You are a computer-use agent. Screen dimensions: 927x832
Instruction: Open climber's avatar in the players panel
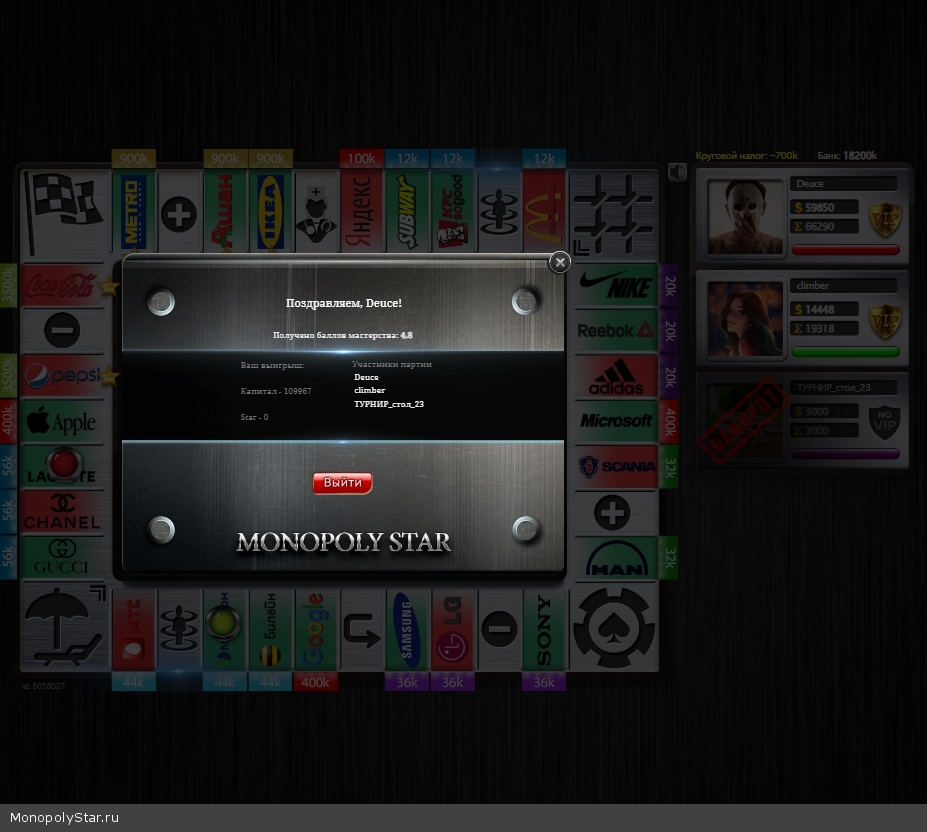(745, 319)
